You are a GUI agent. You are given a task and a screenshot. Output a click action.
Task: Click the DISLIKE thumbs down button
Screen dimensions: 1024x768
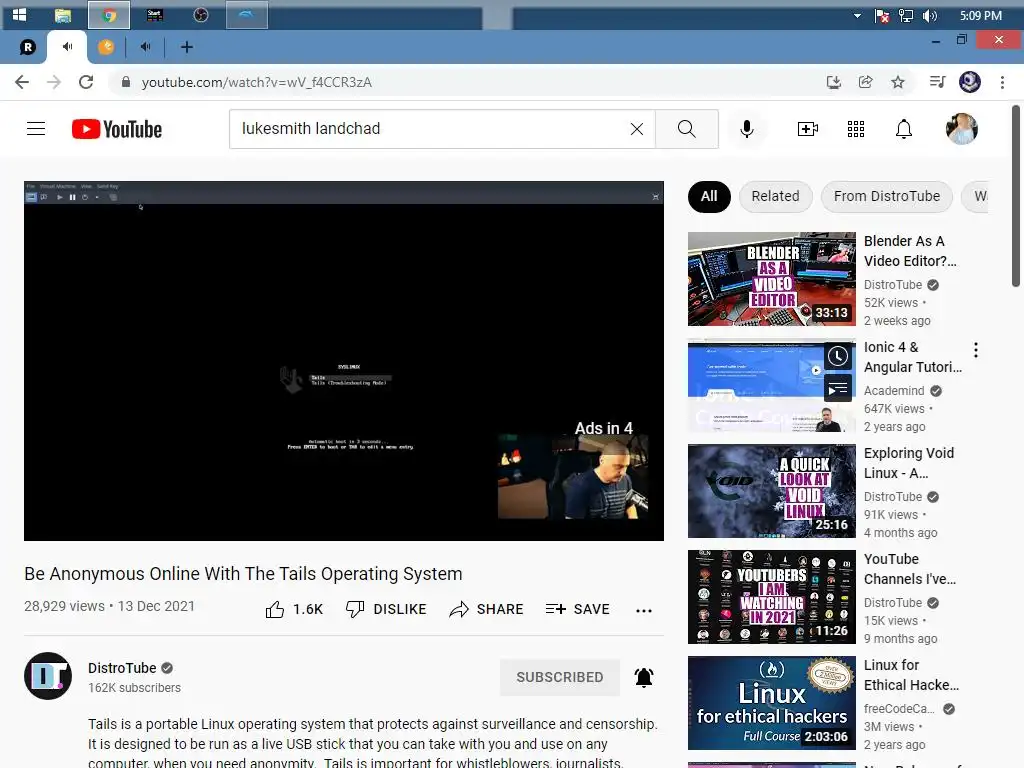[386, 609]
